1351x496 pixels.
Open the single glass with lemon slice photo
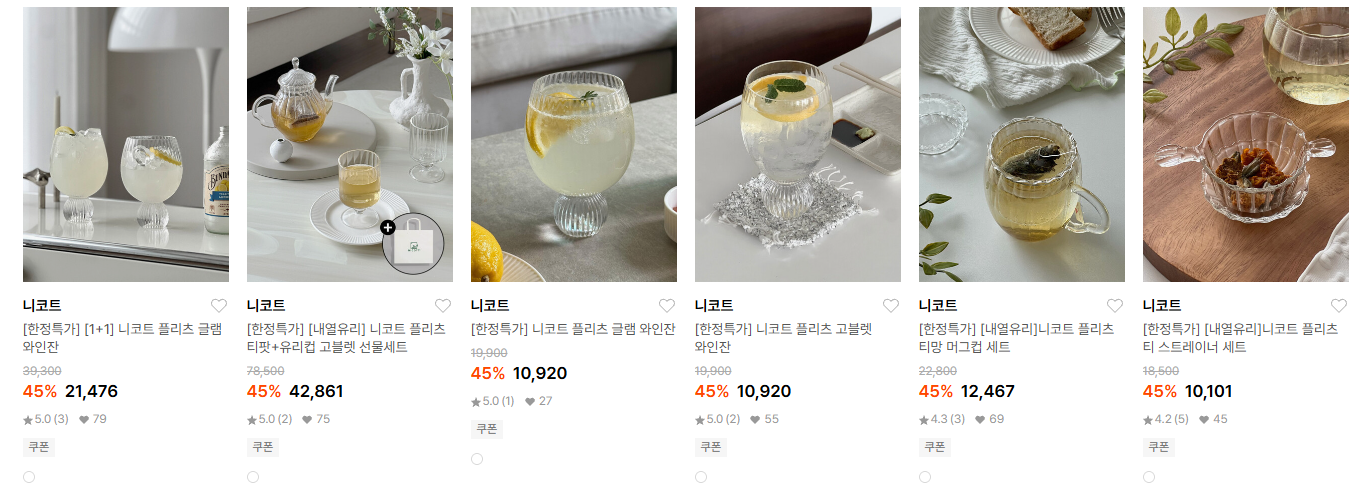point(574,144)
